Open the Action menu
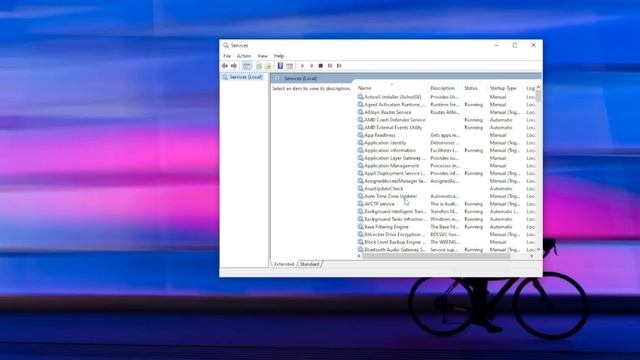 (x=244, y=56)
